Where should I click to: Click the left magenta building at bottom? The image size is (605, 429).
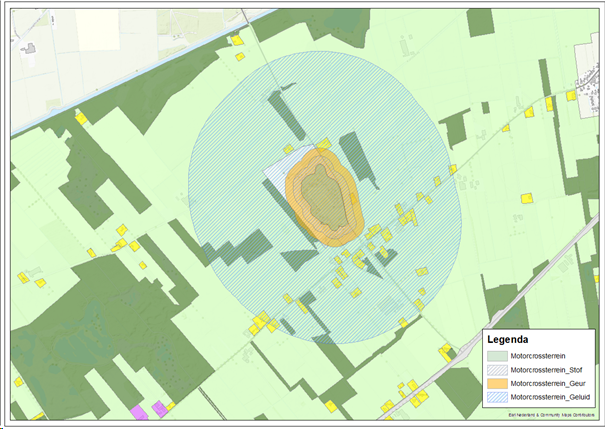point(139,411)
